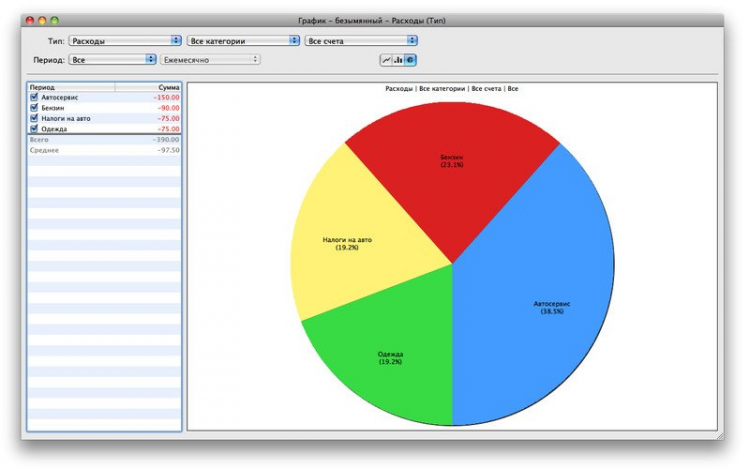
Task: Click the -97.50 average value
Action: point(168,150)
